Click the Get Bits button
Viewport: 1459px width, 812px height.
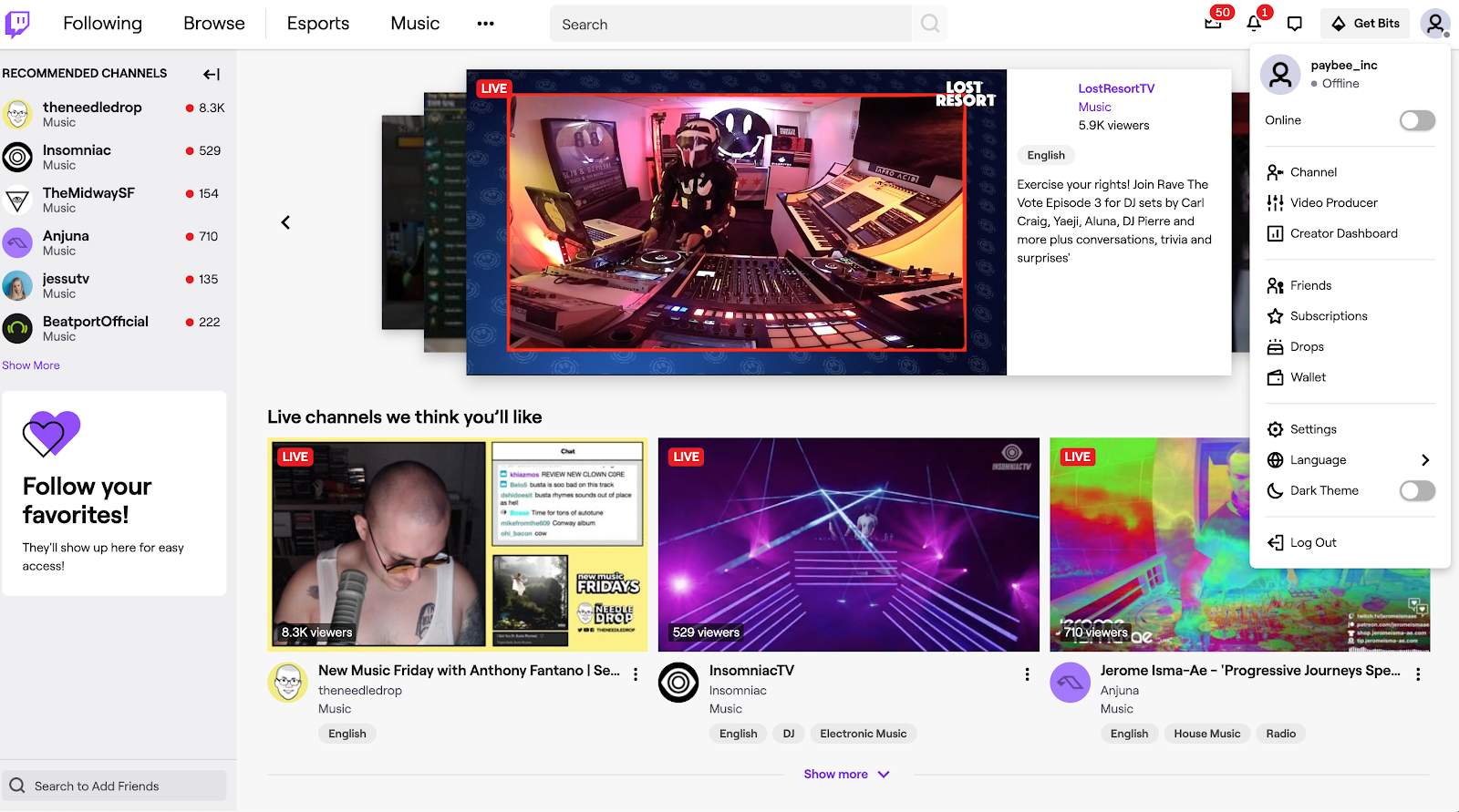[x=1365, y=24]
